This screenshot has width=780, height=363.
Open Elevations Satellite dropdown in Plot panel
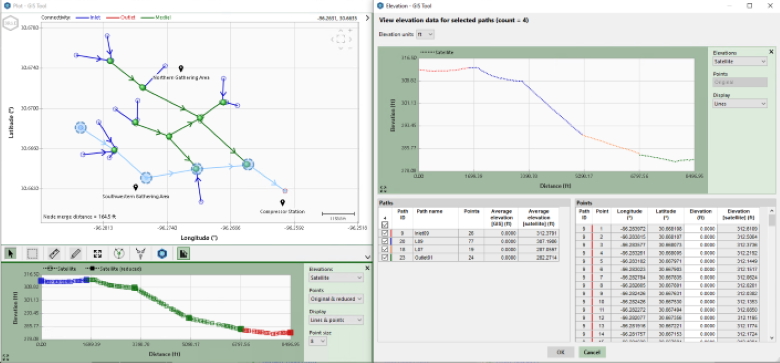(x=336, y=278)
